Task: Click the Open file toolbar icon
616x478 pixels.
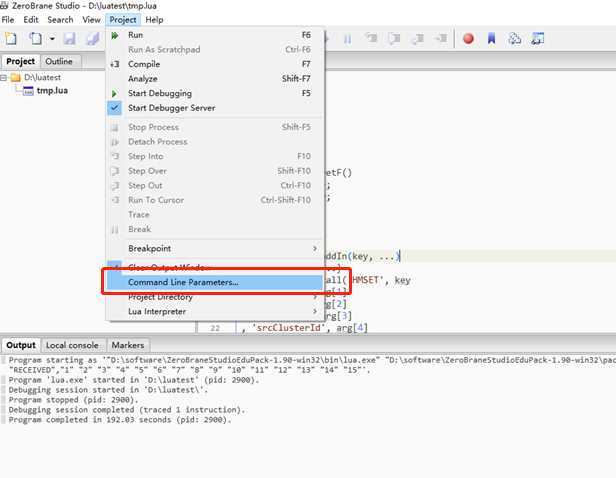Action: [x=35, y=38]
